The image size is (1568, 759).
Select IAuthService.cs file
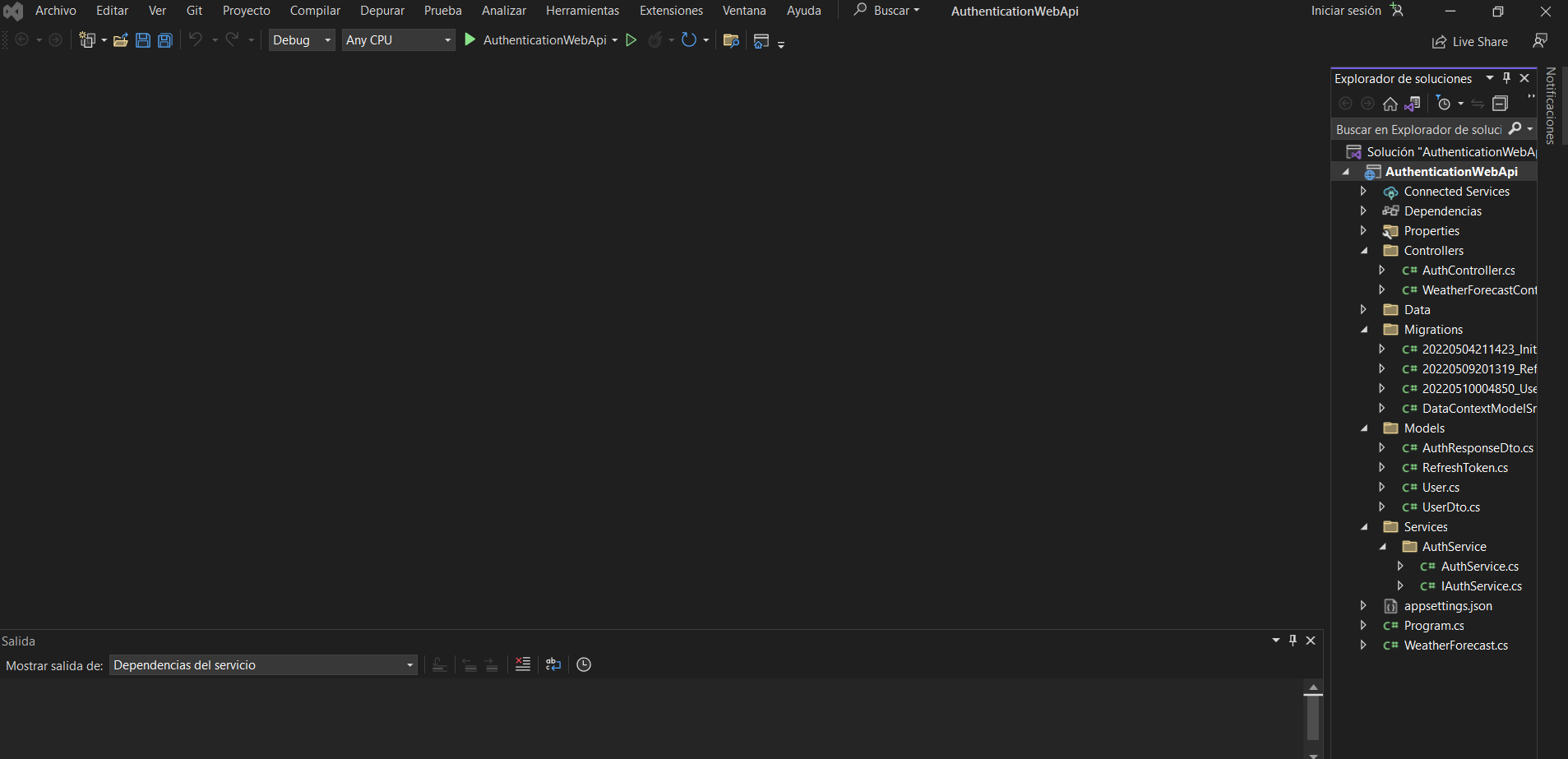pos(1481,586)
